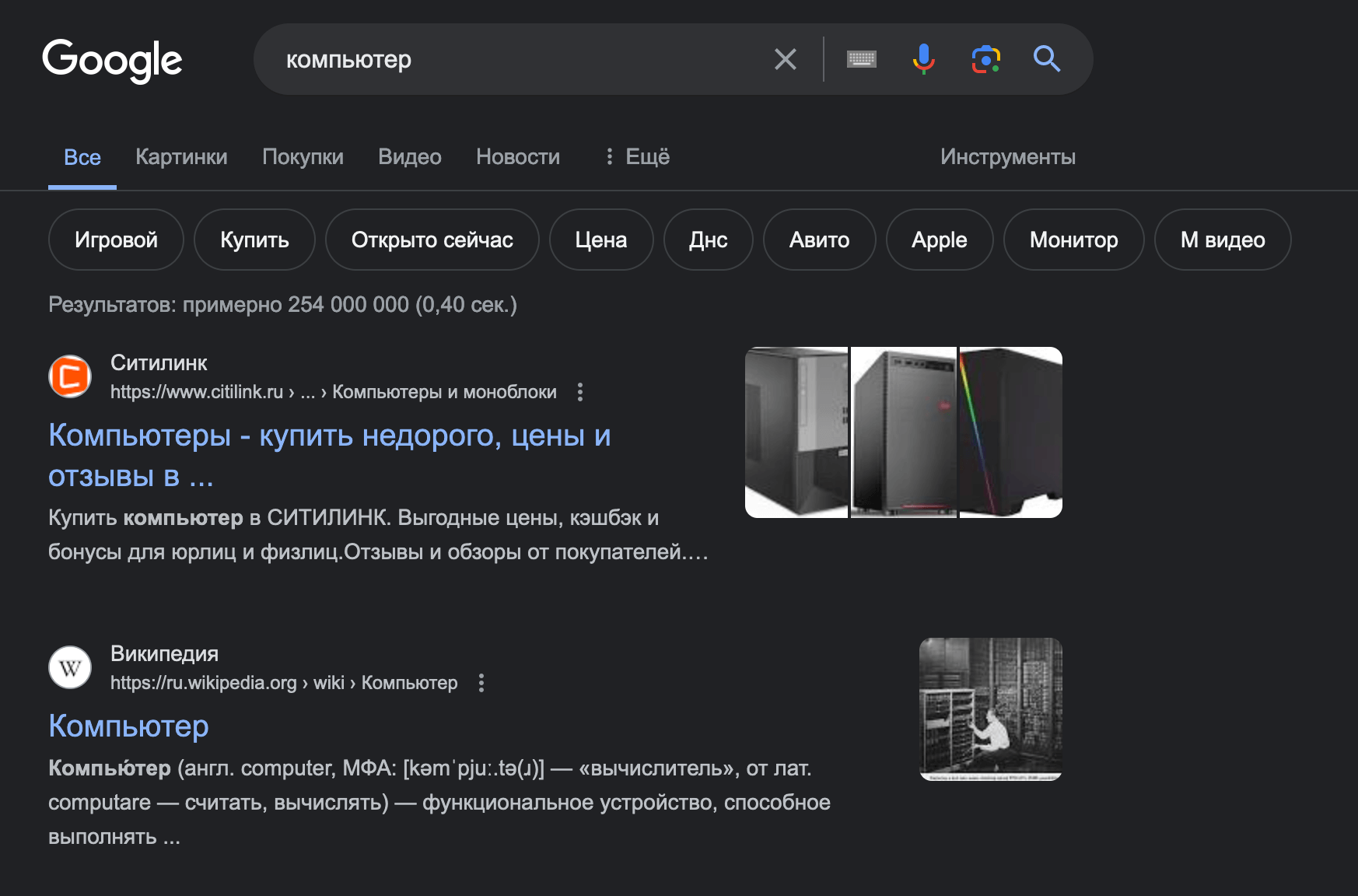
Task: Apply the Авито filter chip
Action: [x=820, y=240]
